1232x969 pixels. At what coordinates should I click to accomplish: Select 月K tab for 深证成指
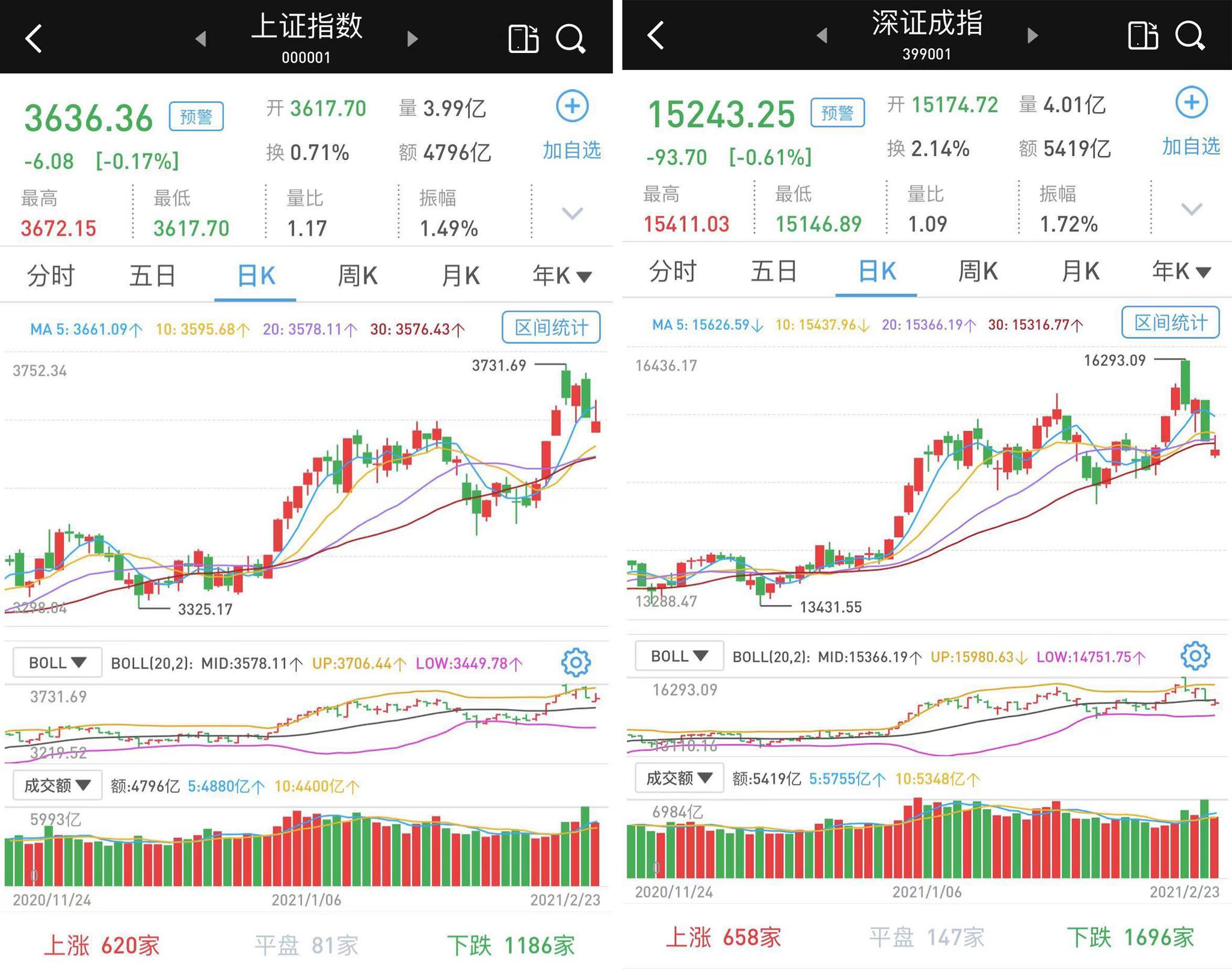[1080, 271]
